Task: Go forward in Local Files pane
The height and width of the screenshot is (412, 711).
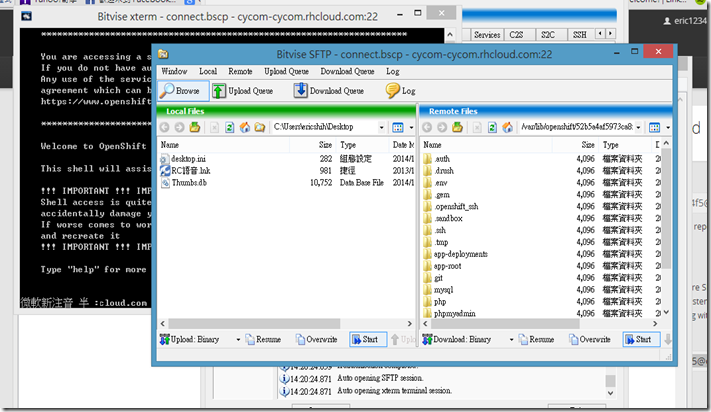Action: (180, 127)
